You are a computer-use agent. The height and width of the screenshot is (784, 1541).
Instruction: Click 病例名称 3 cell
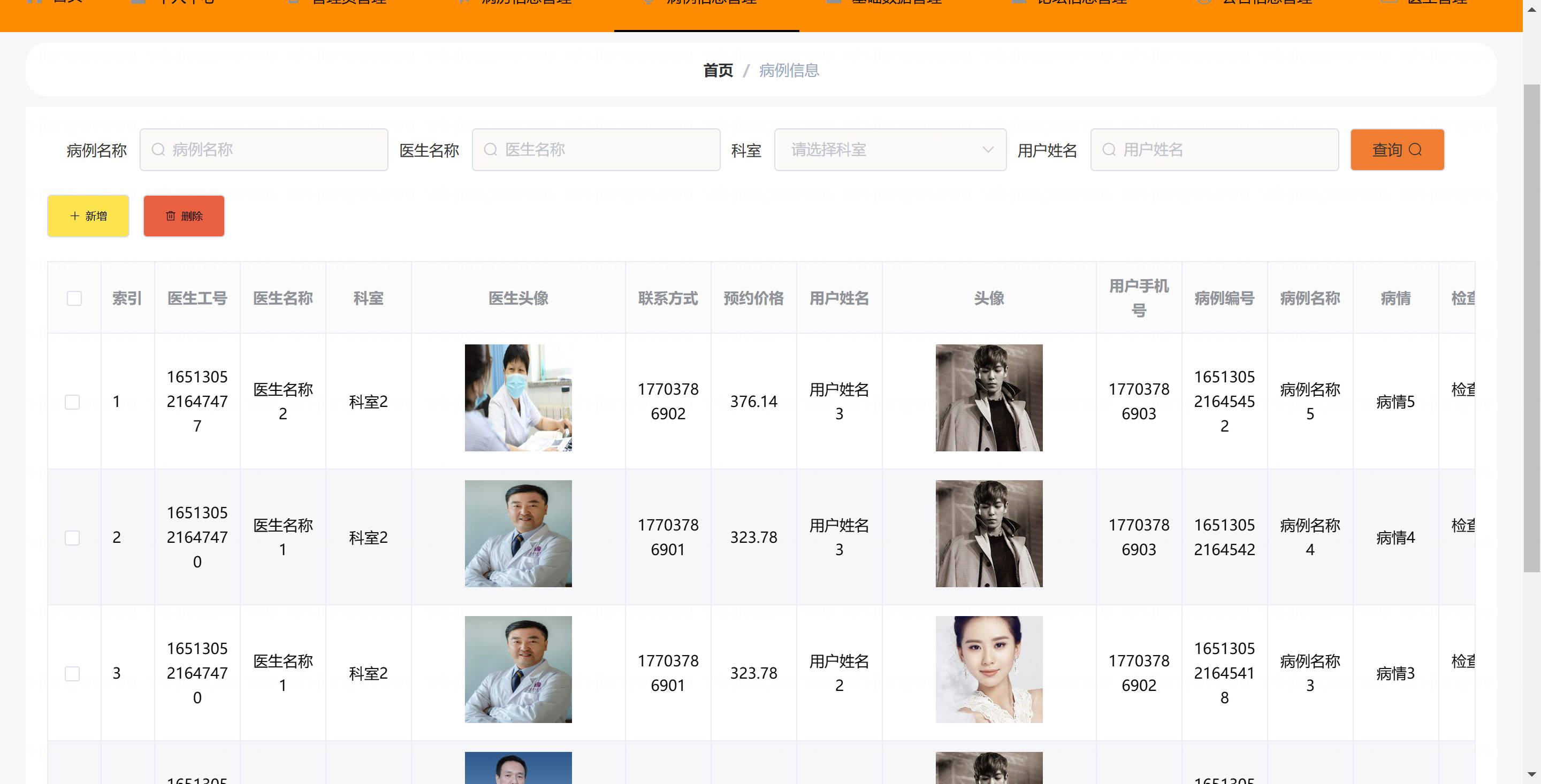click(x=1310, y=673)
